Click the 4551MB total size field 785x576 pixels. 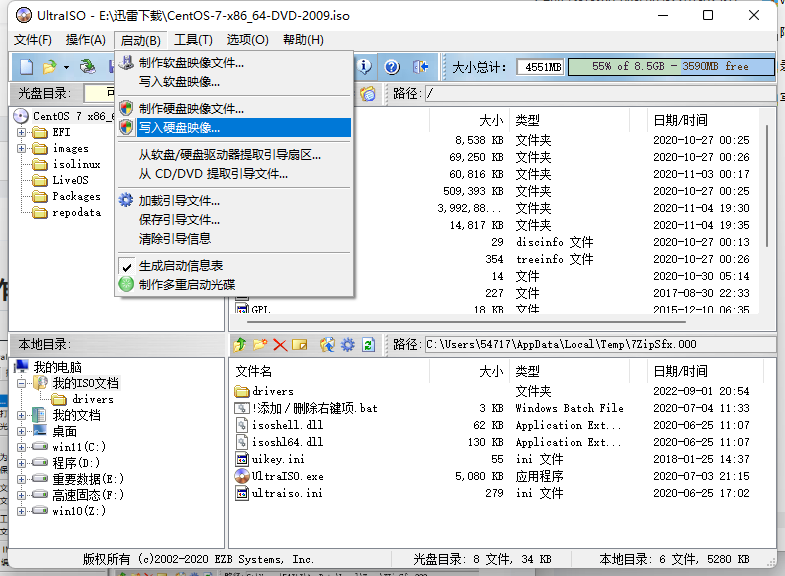540,67
